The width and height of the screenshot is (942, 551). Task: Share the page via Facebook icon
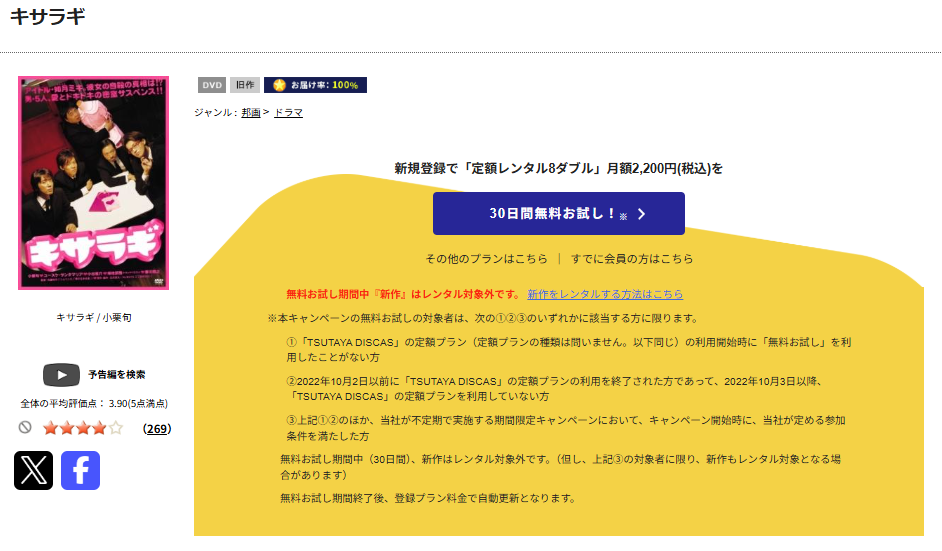click(x=81, y=470)
